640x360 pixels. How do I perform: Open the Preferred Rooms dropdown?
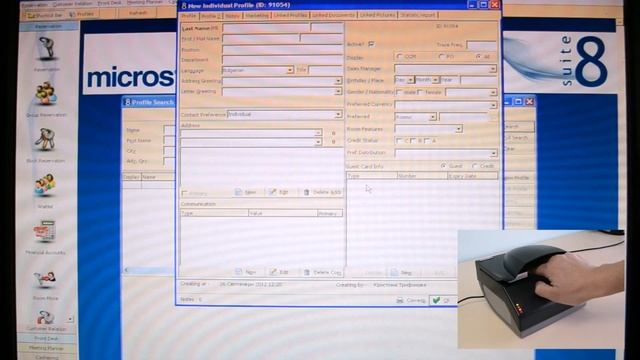pos(432,117)
